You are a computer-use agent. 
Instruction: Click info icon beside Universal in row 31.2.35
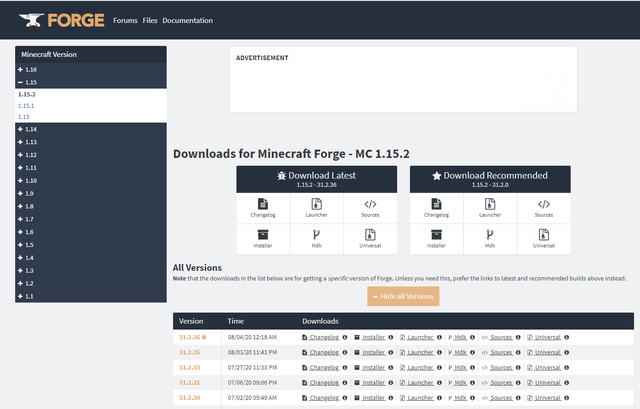click(567, 352)
